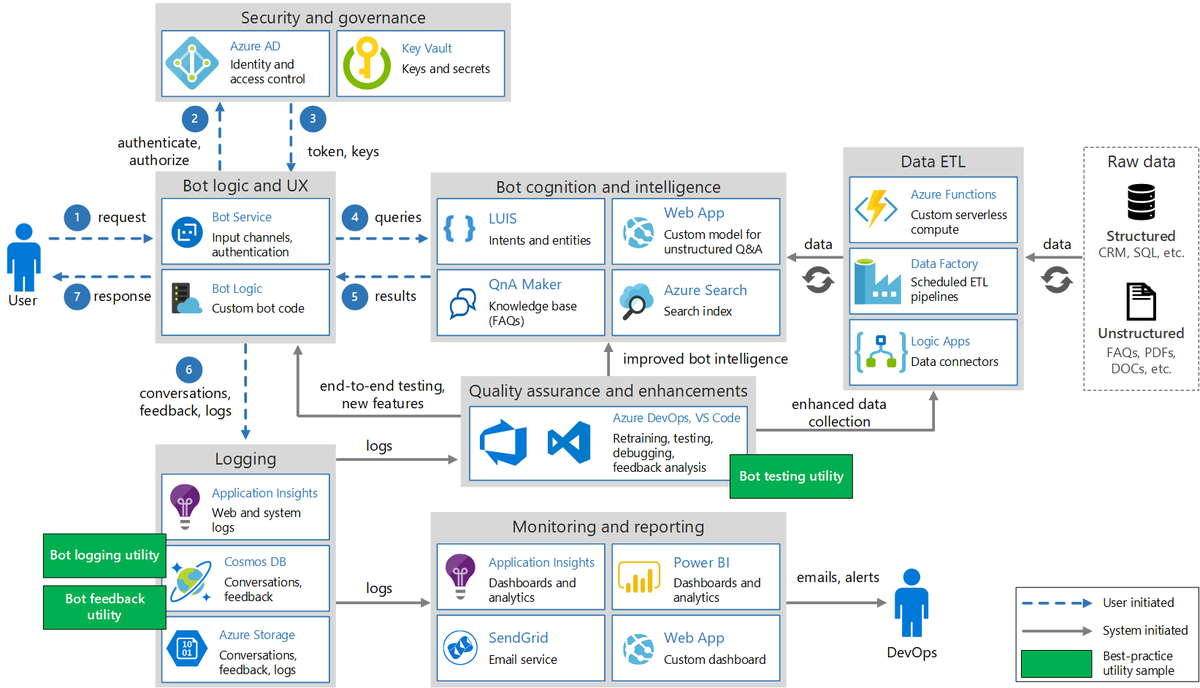
Task: Open Azure DevOps, VS Code label
Action: click(677, 418)
